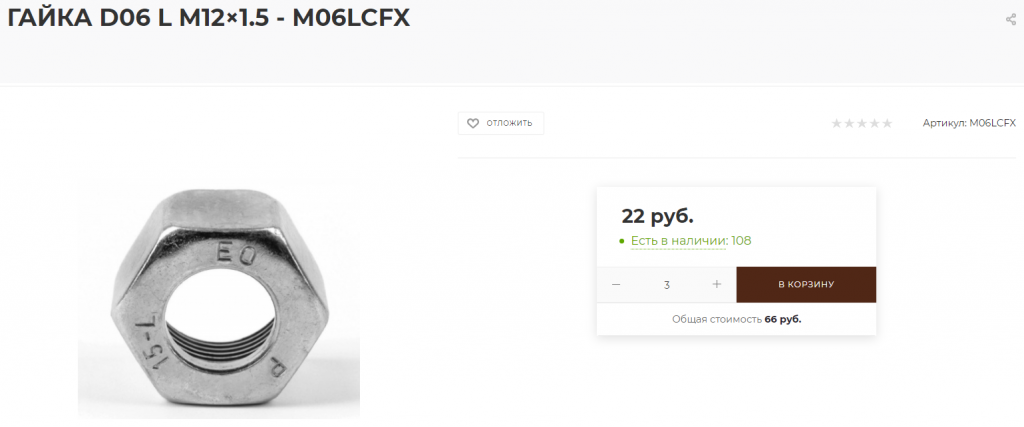
Task: Rate the product with one star
Action: [x=837, y=123]
